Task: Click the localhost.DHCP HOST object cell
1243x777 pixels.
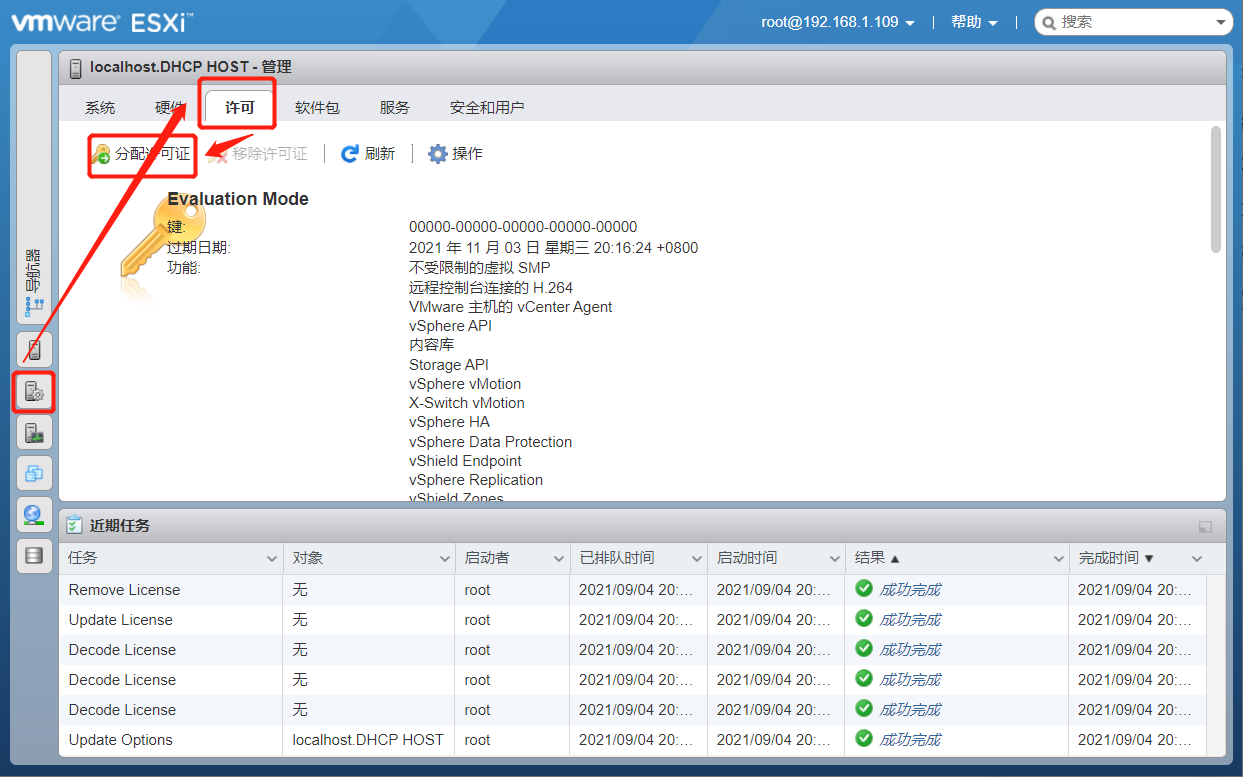Action: point(368,739)
